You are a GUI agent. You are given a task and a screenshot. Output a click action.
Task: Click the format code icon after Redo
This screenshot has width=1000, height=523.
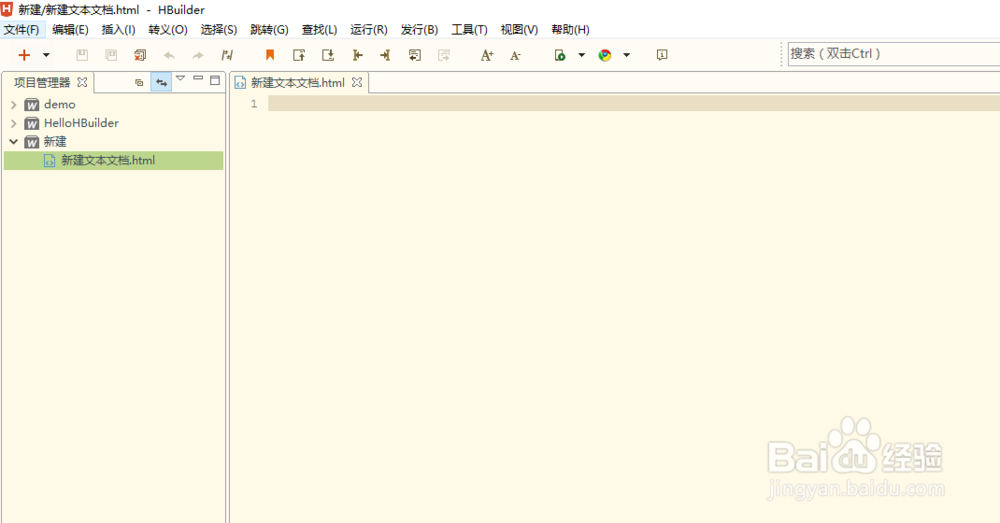(x=227, y=55)
